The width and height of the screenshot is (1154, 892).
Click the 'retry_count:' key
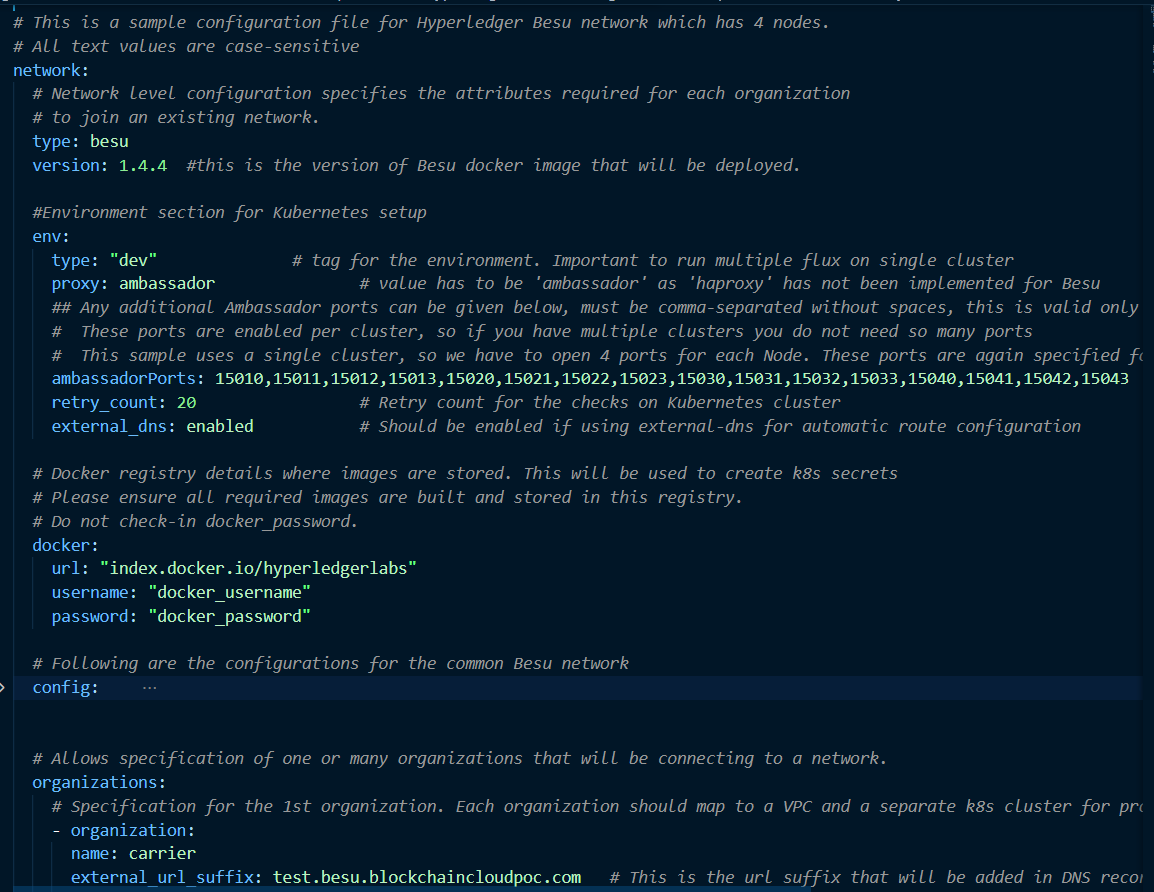109,403
